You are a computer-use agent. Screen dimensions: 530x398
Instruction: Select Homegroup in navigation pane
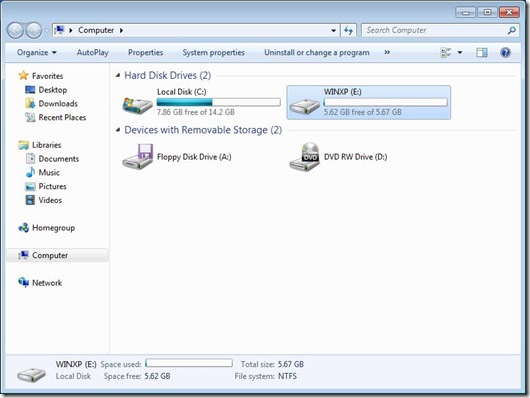[x=53, y=228]
